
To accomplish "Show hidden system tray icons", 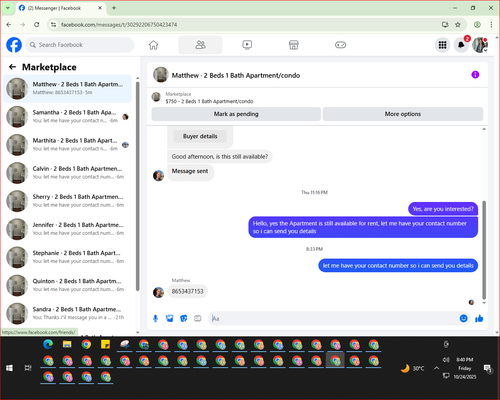I will 436,368.
